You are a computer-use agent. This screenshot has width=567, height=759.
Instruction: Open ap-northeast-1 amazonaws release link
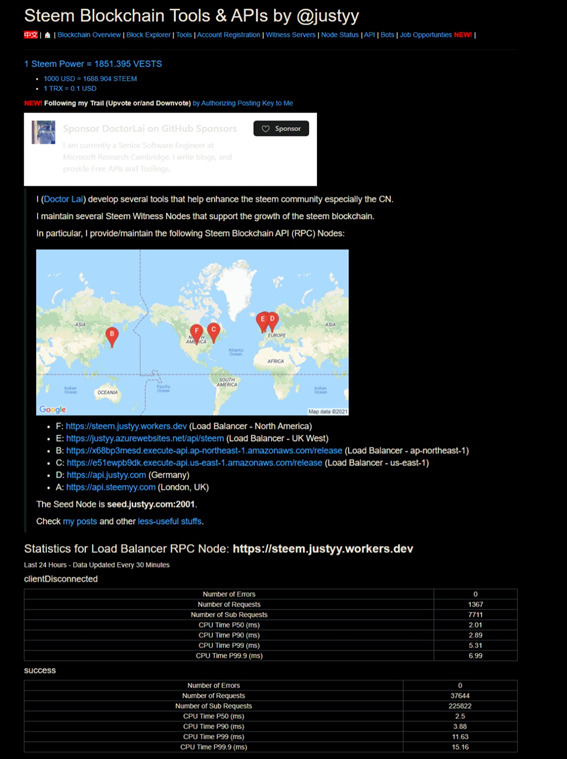pos(204,450)
